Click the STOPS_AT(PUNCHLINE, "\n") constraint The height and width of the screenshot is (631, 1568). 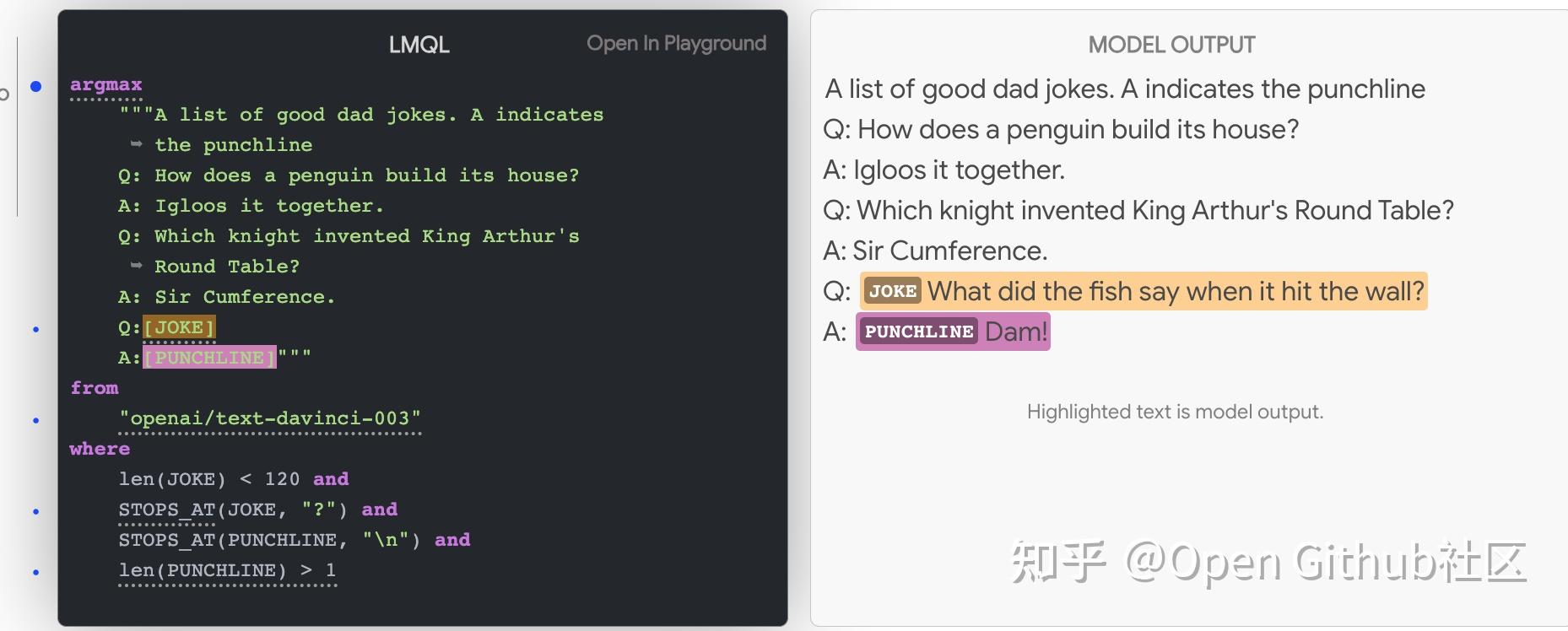click(x=269, y=540)
